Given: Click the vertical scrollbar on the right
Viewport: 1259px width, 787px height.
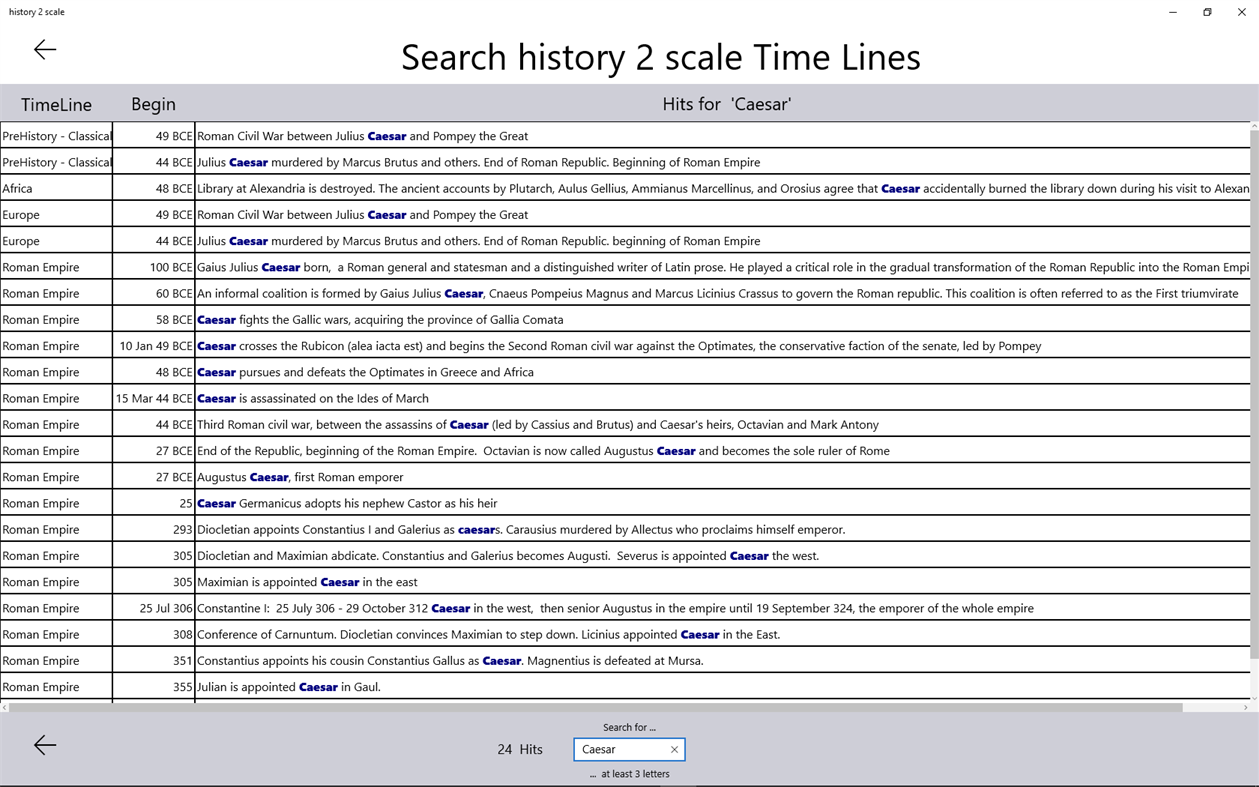Looking at the screenshot, I should pos(1252,400).
